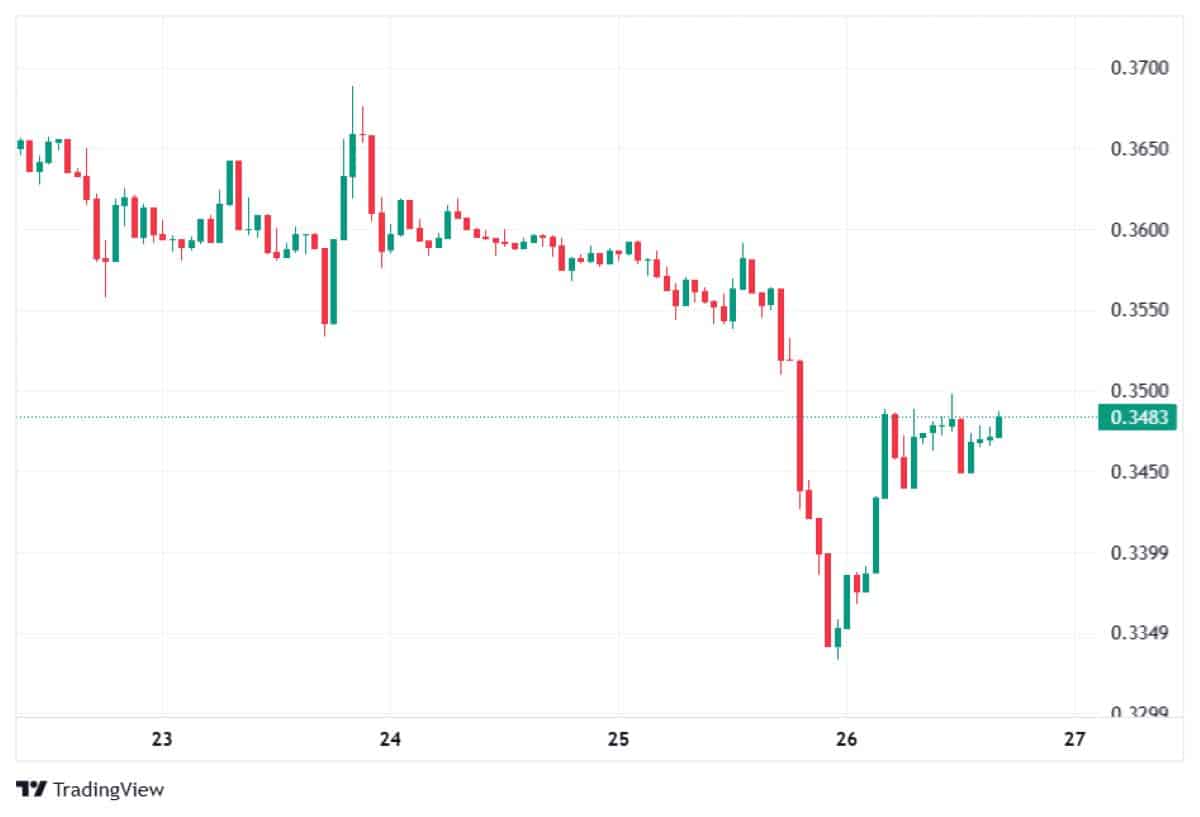This screenshot has width=1200, height=817.
Task: Click the green 0.3483 current price tag
Action: 1138,417
